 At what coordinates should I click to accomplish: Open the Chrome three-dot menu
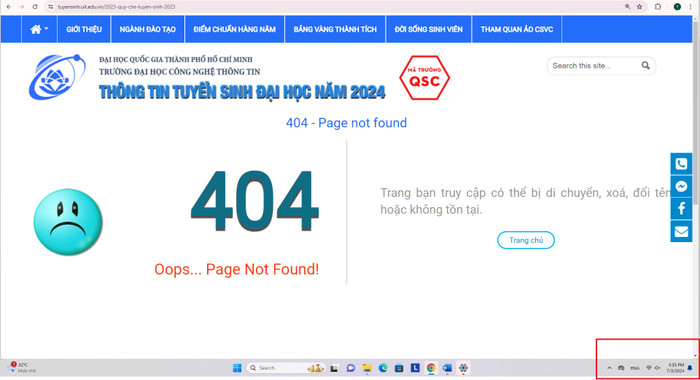(x=690, y=7)
